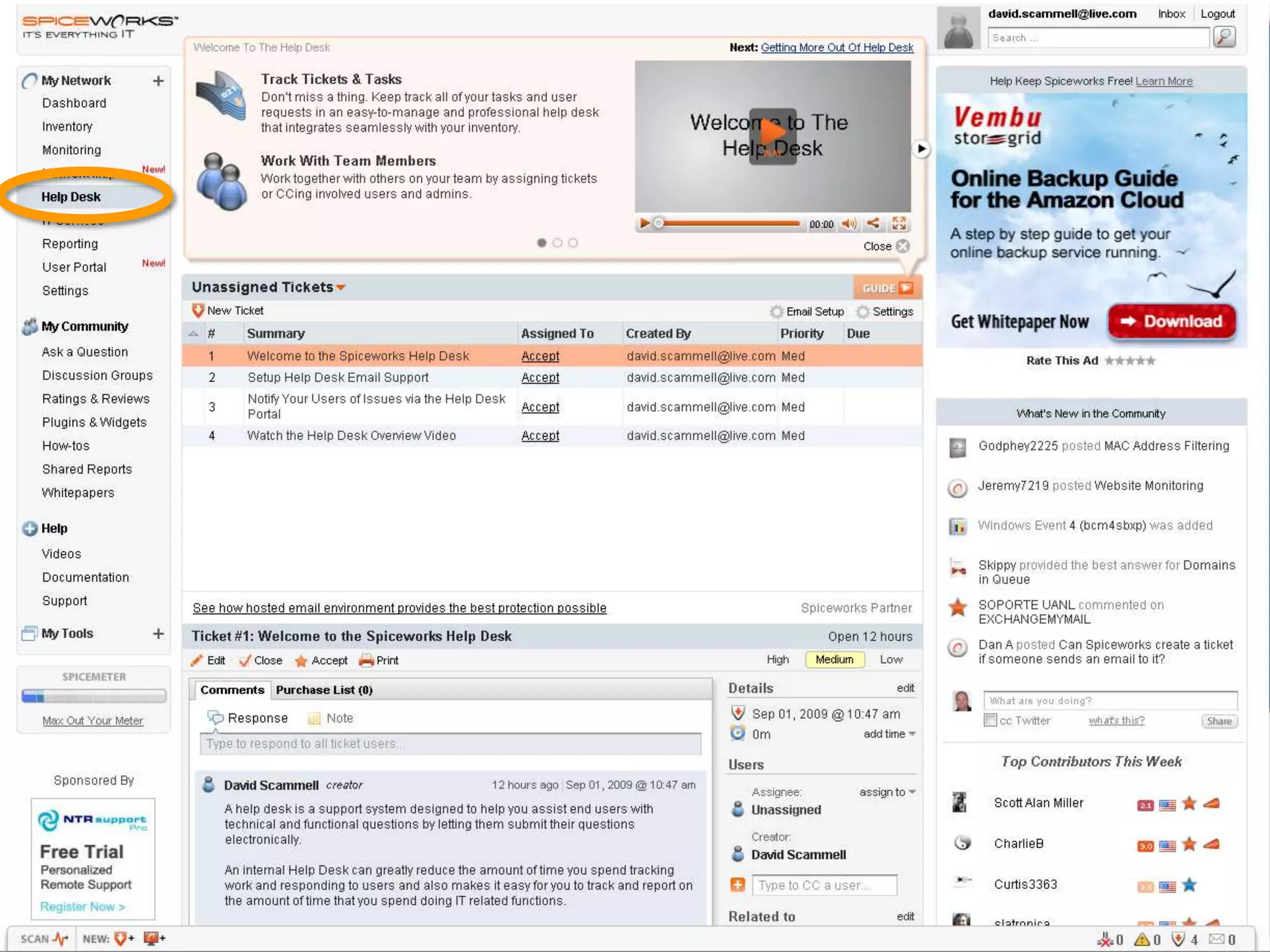The image size is (1270, 952).
Task: Accept the Setup Help Desk Email Support ticket
Action: [540, 377]
